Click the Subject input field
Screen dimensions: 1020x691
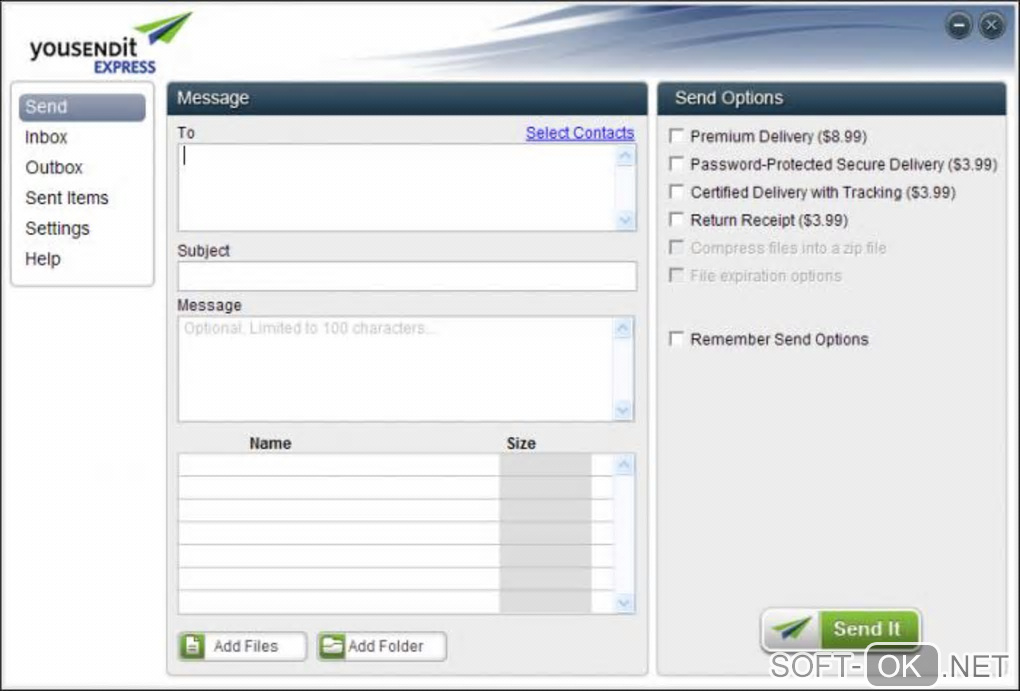click(407, 277)
